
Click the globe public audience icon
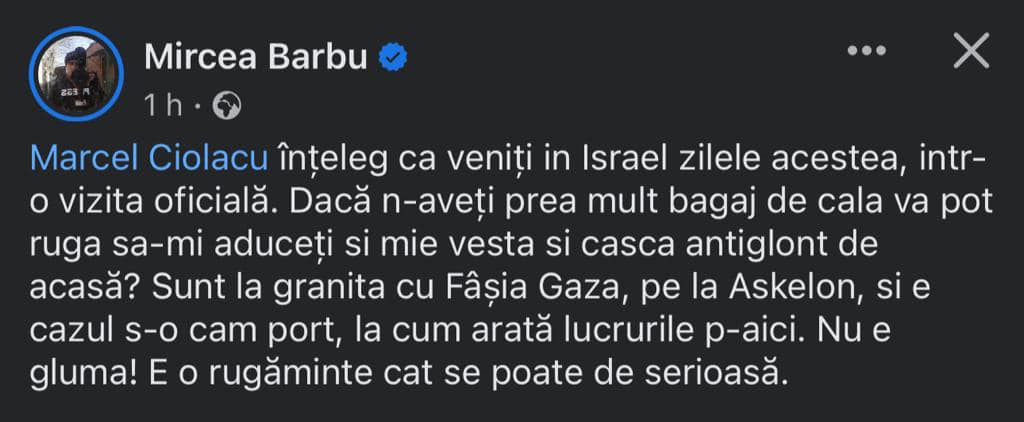click(x=227, y=105)
